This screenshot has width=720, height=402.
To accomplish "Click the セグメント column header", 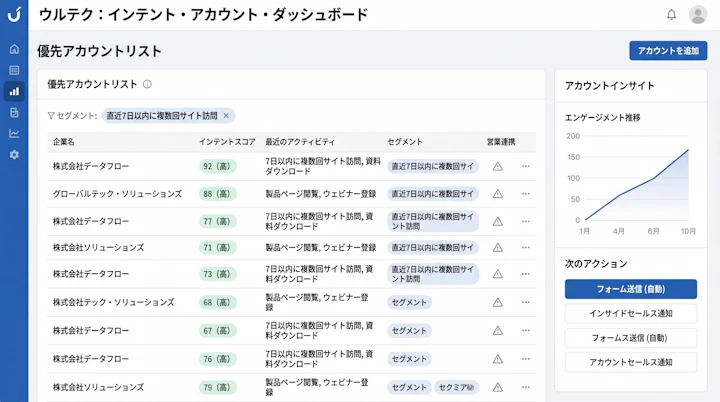I will coord(405,142).
